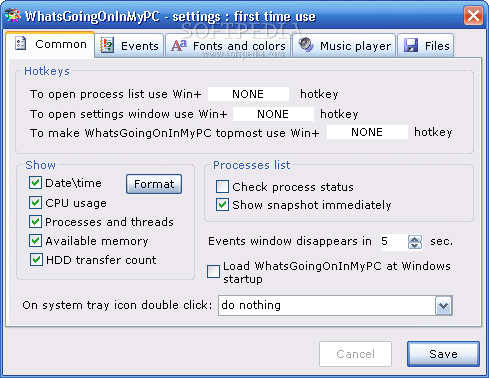Click the Fonts and colors 'Aa' icon
The image size is (489, 378).
[x=179, y=45]
